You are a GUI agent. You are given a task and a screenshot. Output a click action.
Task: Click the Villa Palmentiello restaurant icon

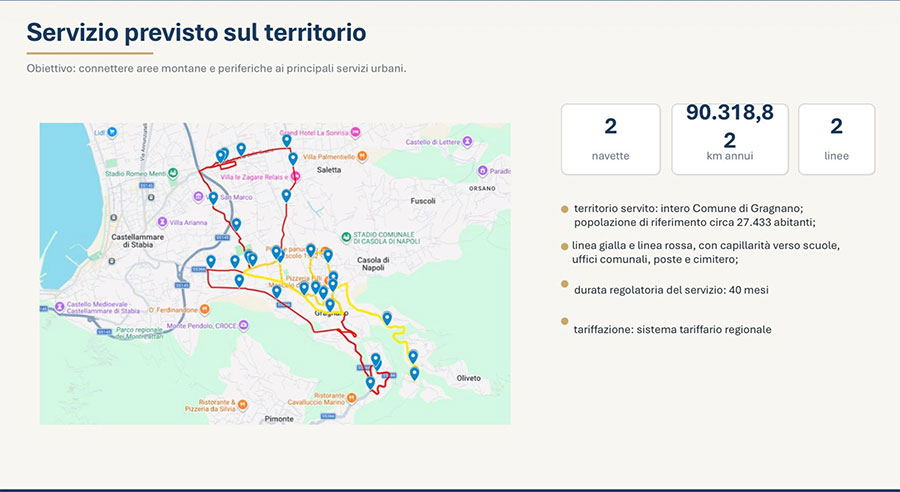click(362, 157)
